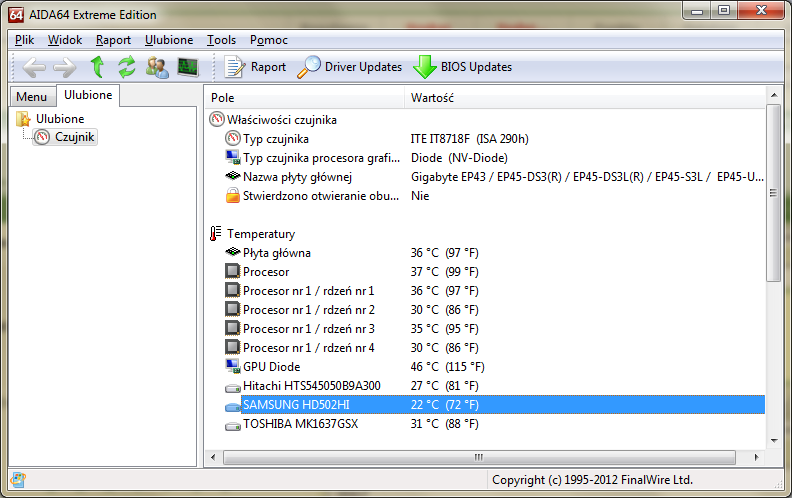The image size is (792, 498).
Task: Click the padlock chassis intrusion icon
Action: pos(232,195)
